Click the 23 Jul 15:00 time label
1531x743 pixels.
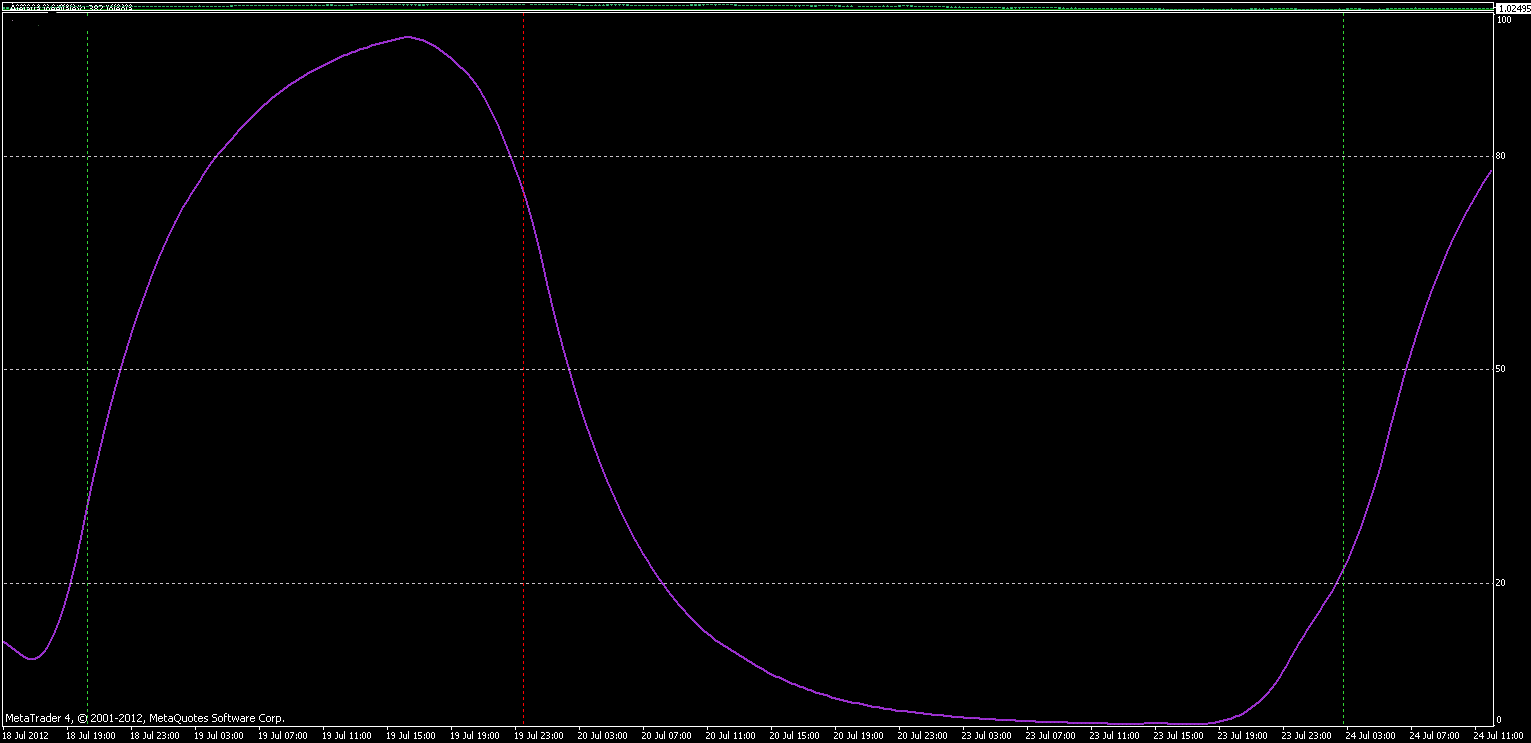point(1178,736)
